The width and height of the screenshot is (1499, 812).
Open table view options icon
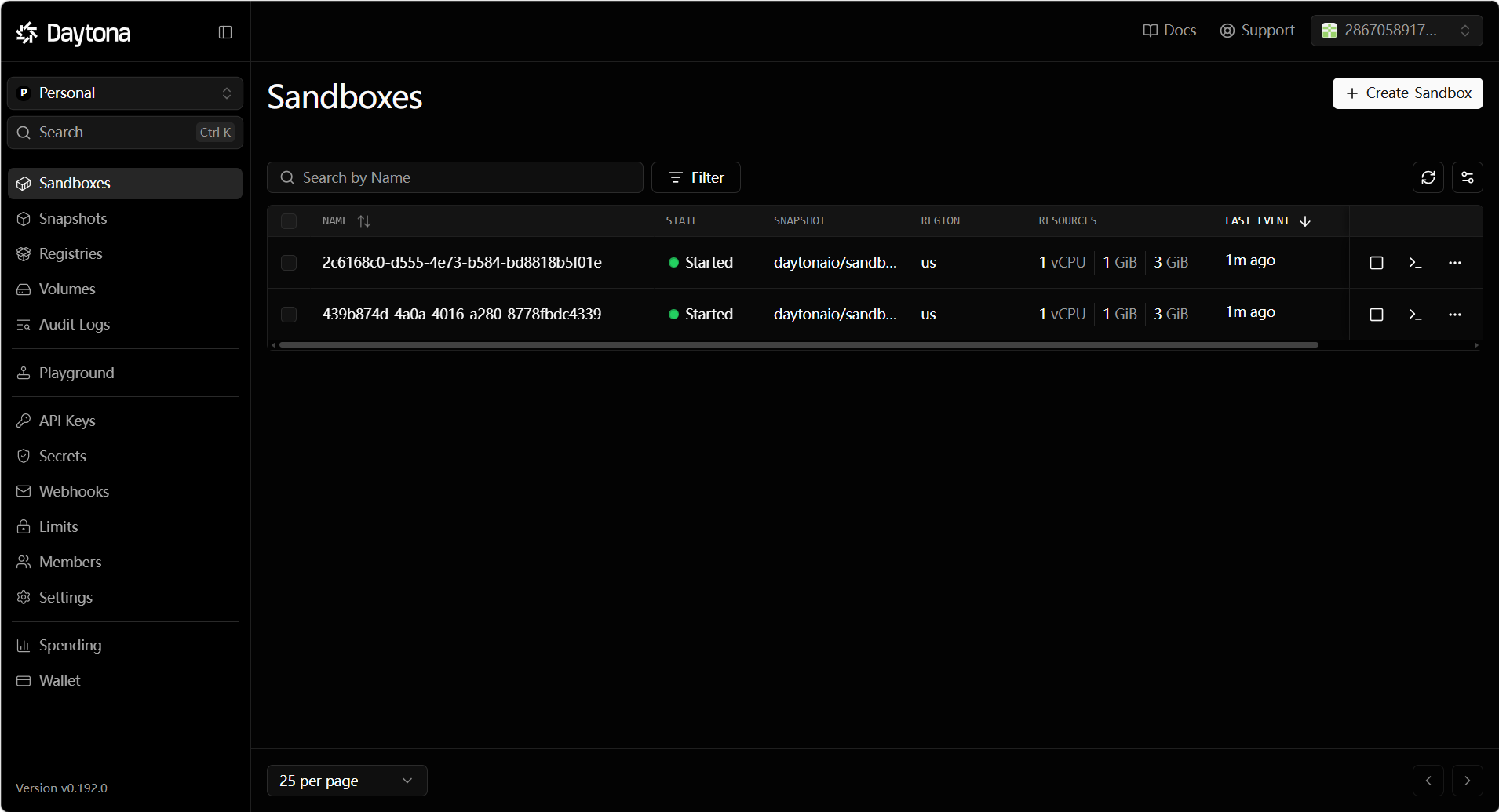pos(1468,177)
